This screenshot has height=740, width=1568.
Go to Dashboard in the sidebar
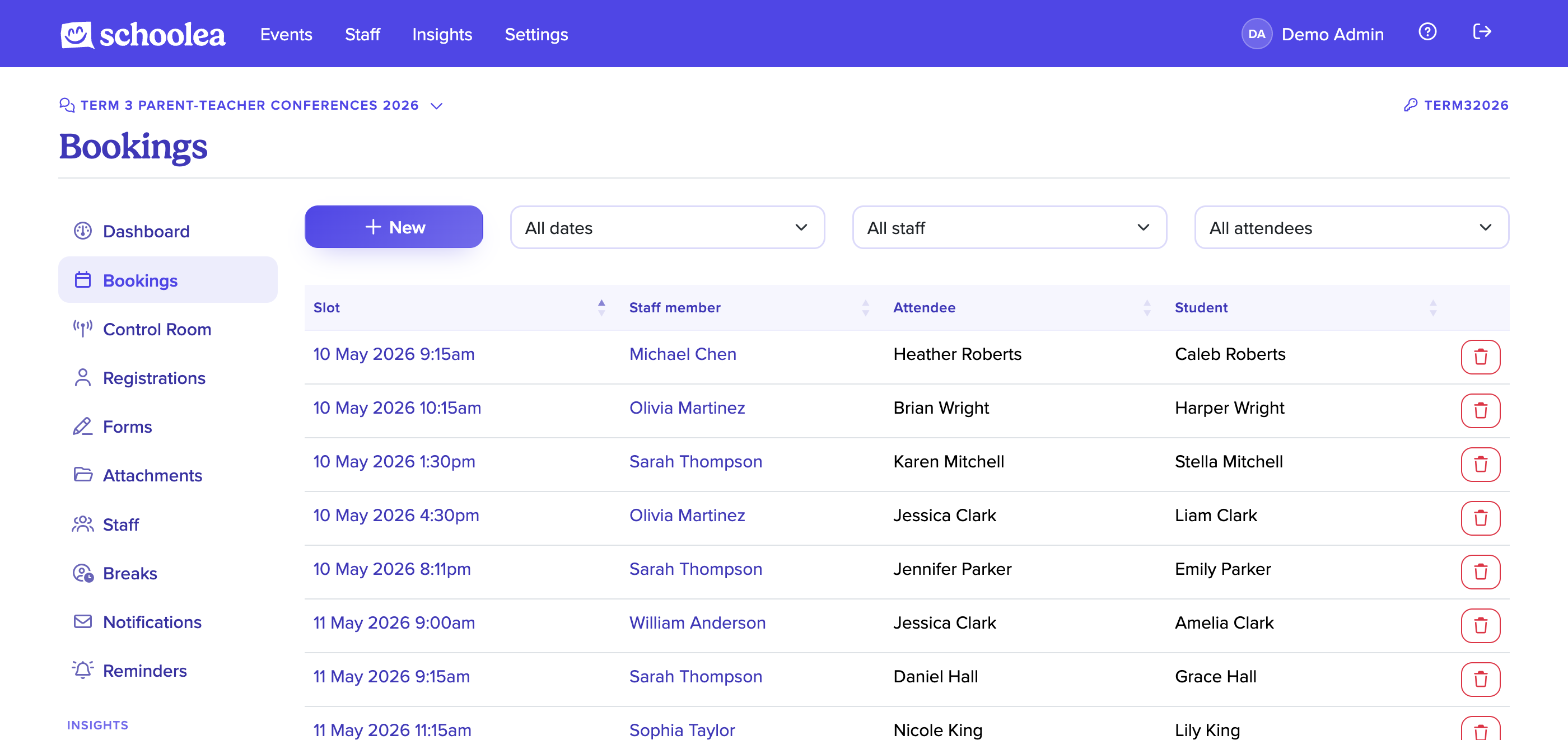(167, 231)
